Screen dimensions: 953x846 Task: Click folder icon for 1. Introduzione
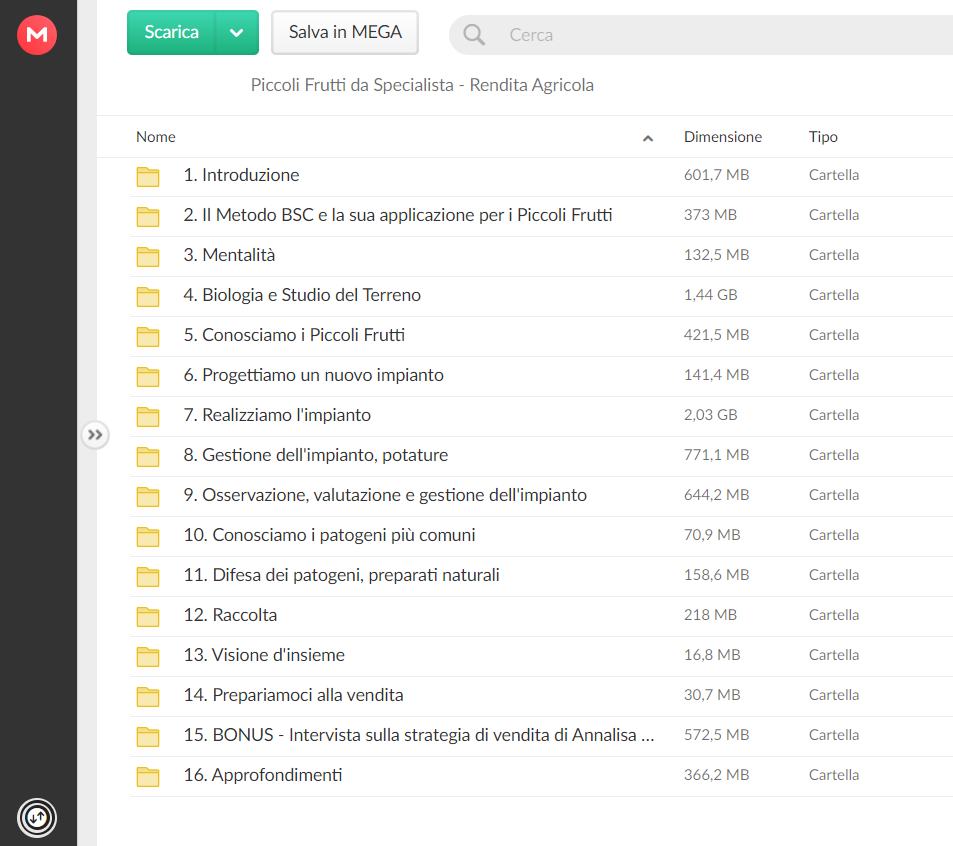click(x=148, y=176)
